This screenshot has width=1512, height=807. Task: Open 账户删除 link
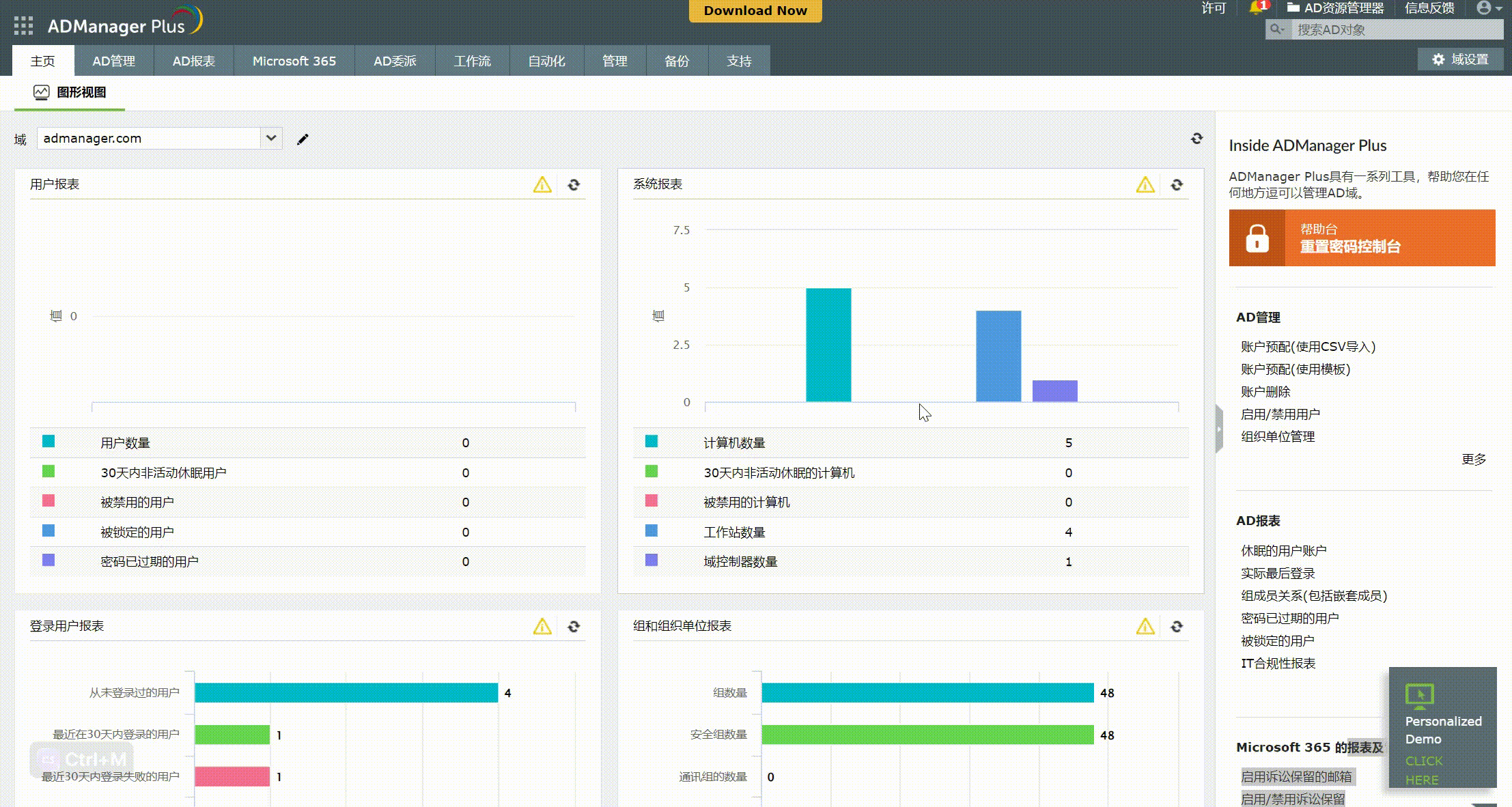[x=1265, y=392]
